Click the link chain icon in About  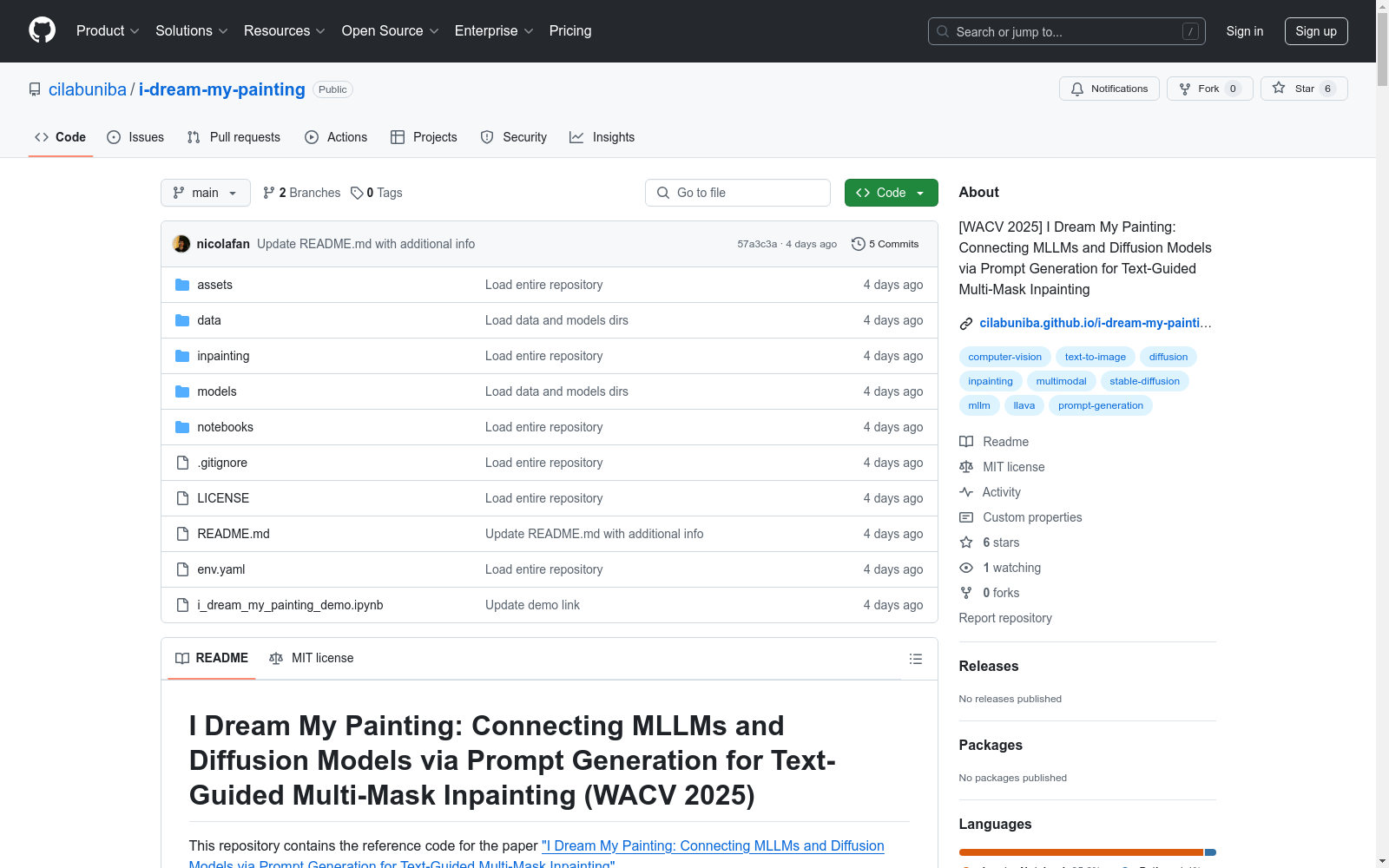pos(966,324)
